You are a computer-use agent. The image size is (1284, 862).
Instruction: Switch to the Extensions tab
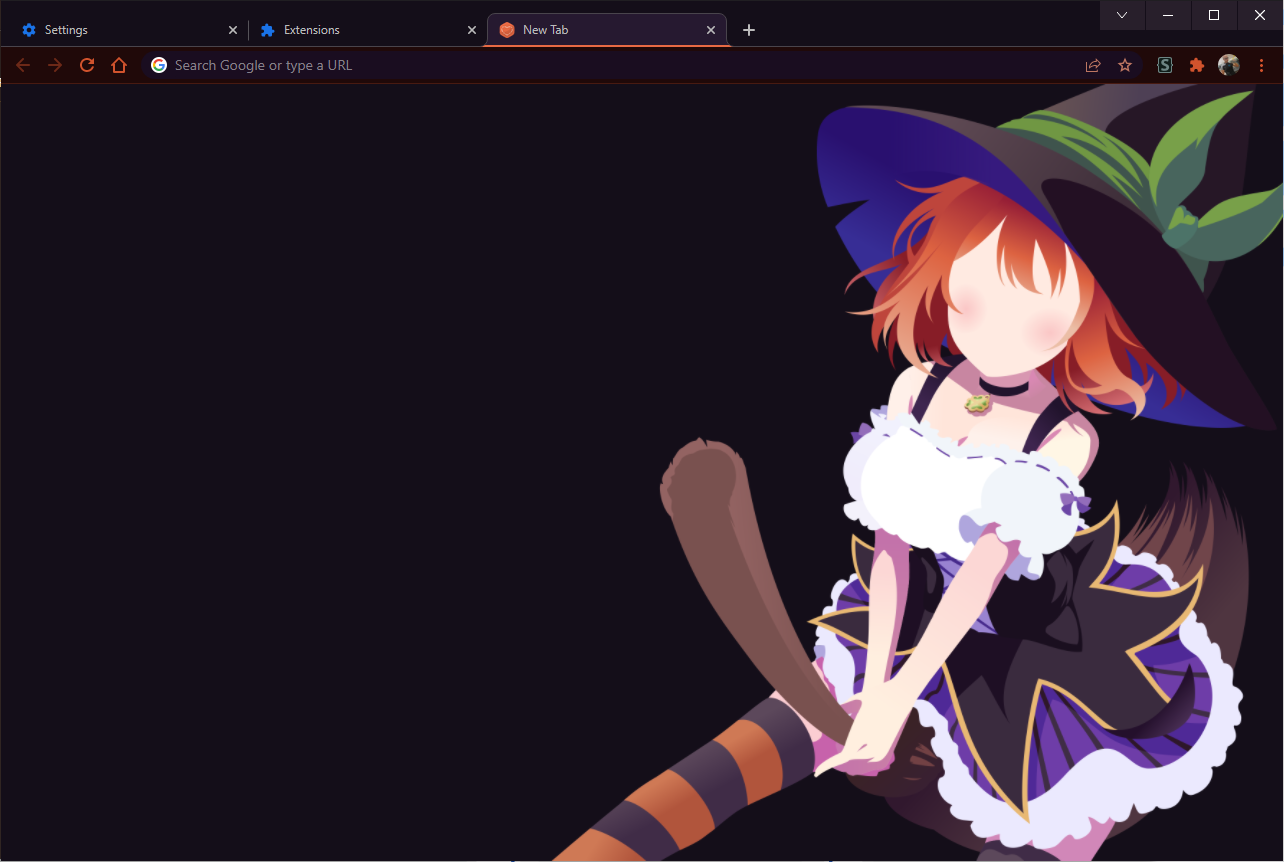(x=366, y=30)
